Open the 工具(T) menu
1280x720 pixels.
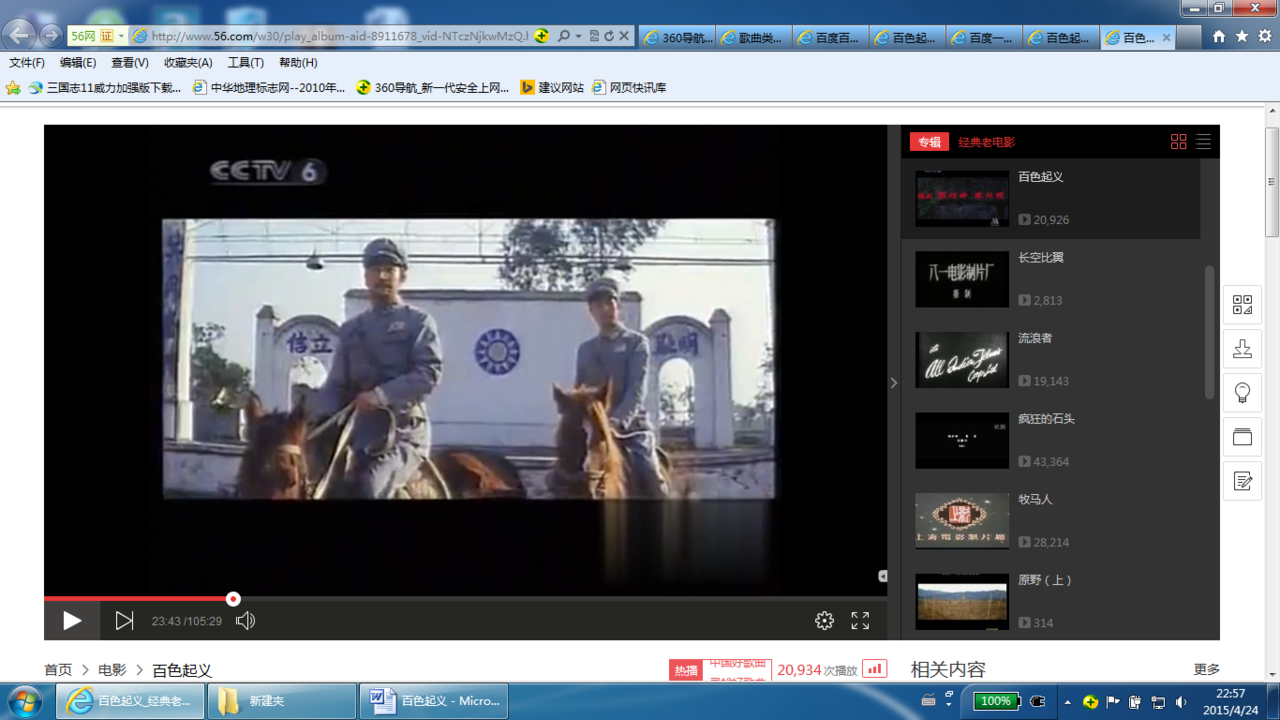[x=246, y=63]
